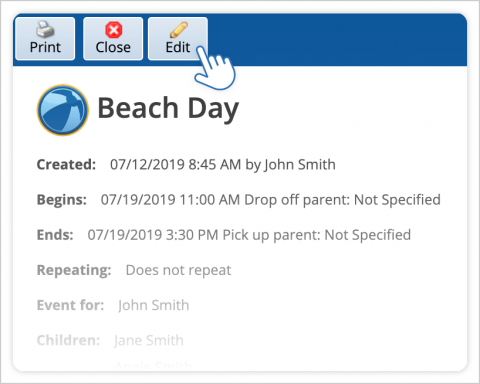Click the Print button

point(45,39)
